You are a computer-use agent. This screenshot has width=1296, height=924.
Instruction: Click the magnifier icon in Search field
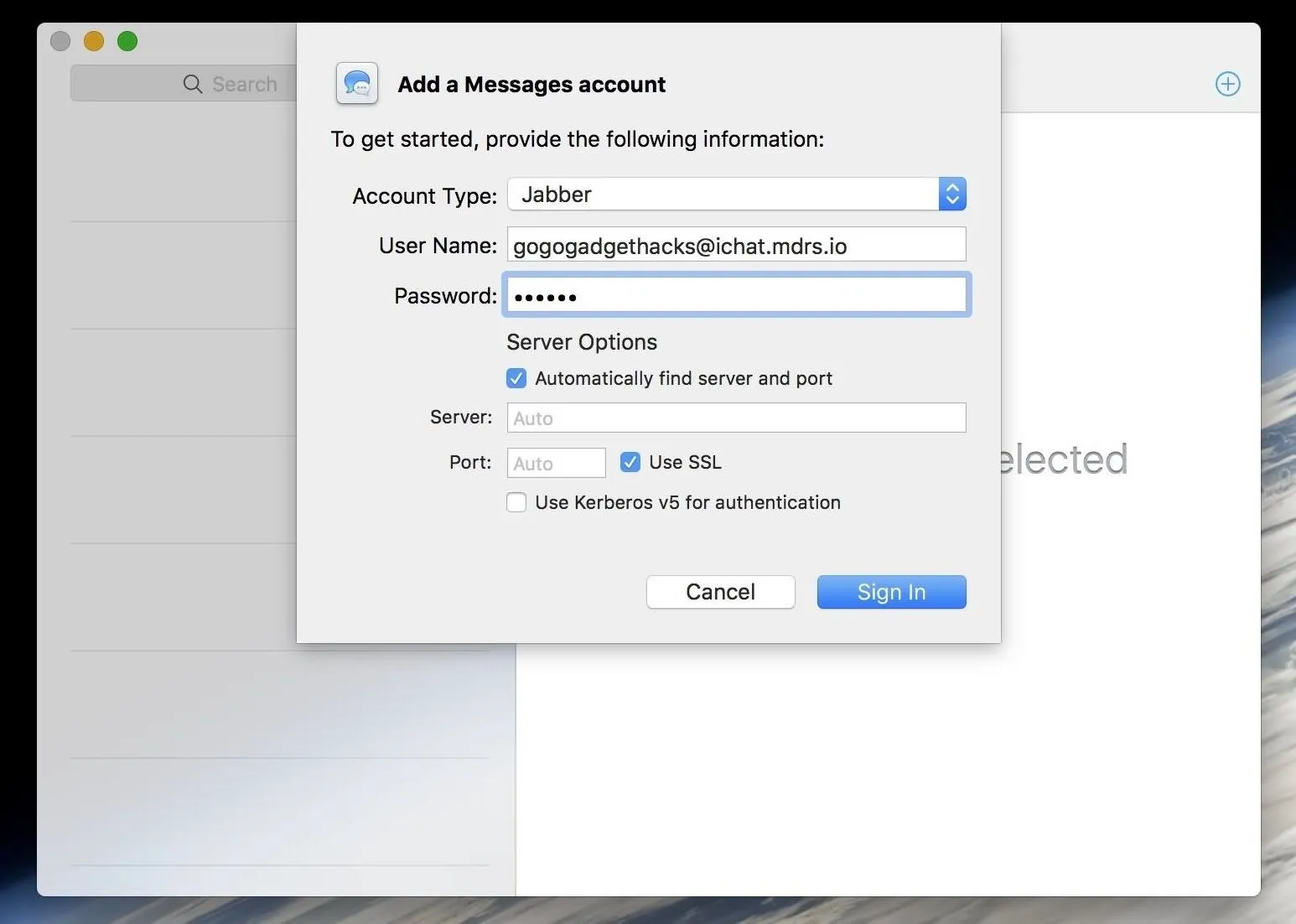tap(193, 84)
